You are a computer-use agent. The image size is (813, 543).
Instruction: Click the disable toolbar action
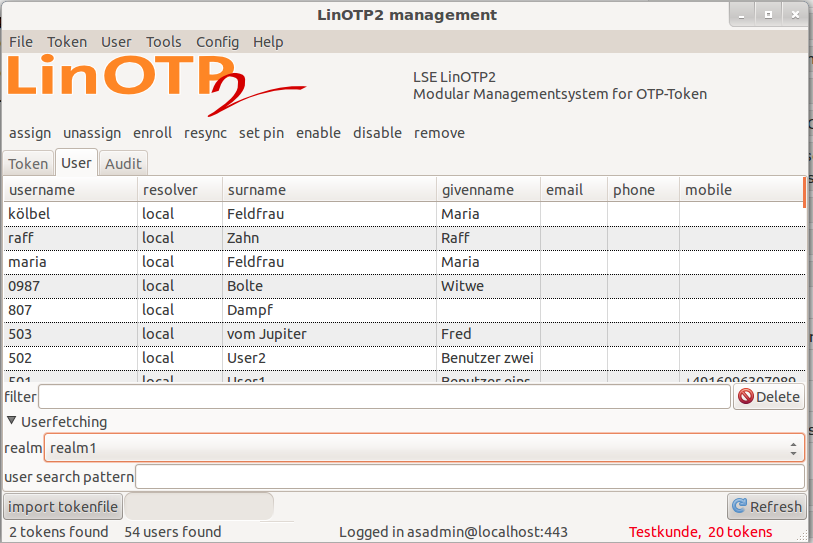[377, 133]
